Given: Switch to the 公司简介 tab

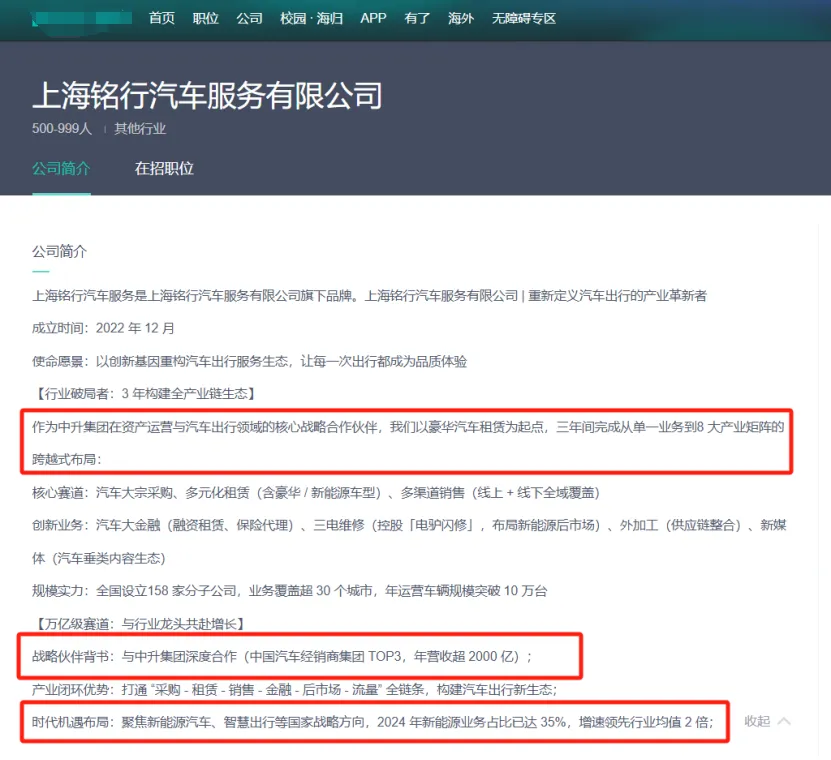Looking at the screenshot, I should point(60,169).
